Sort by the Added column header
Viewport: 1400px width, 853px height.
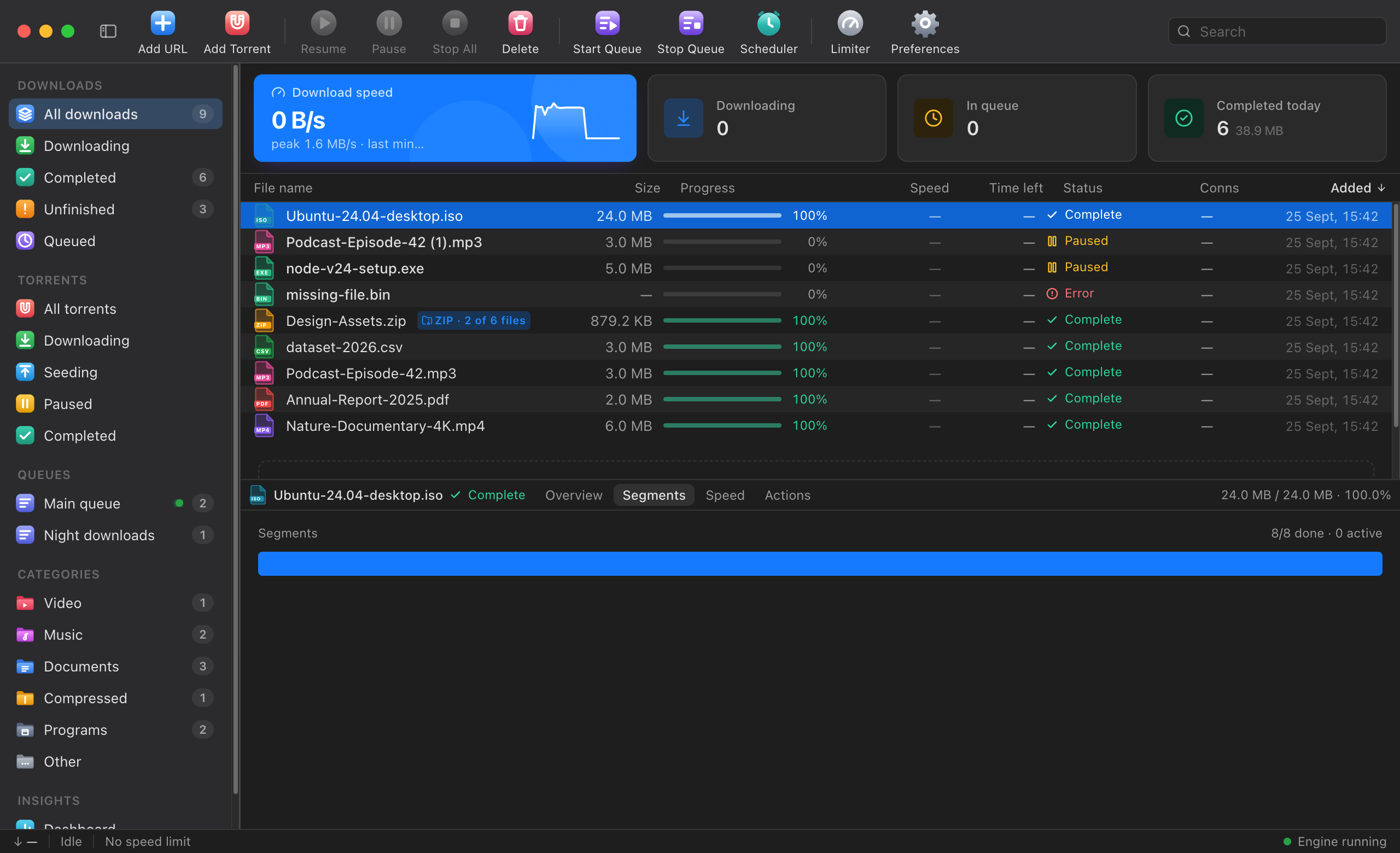click(x=1357, y=188)
